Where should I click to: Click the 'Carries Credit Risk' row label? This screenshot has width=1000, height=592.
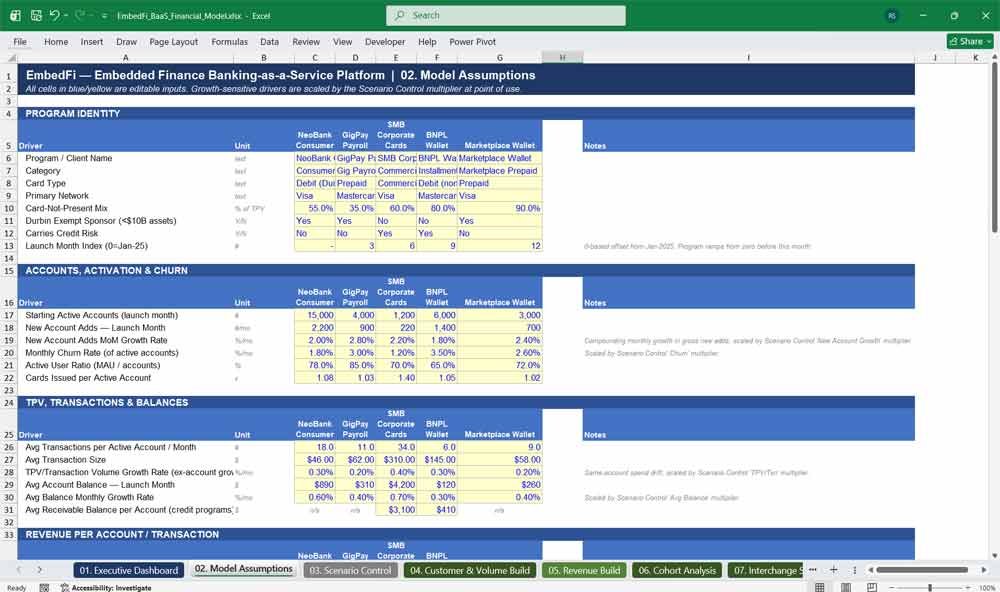tap(62, 233)
